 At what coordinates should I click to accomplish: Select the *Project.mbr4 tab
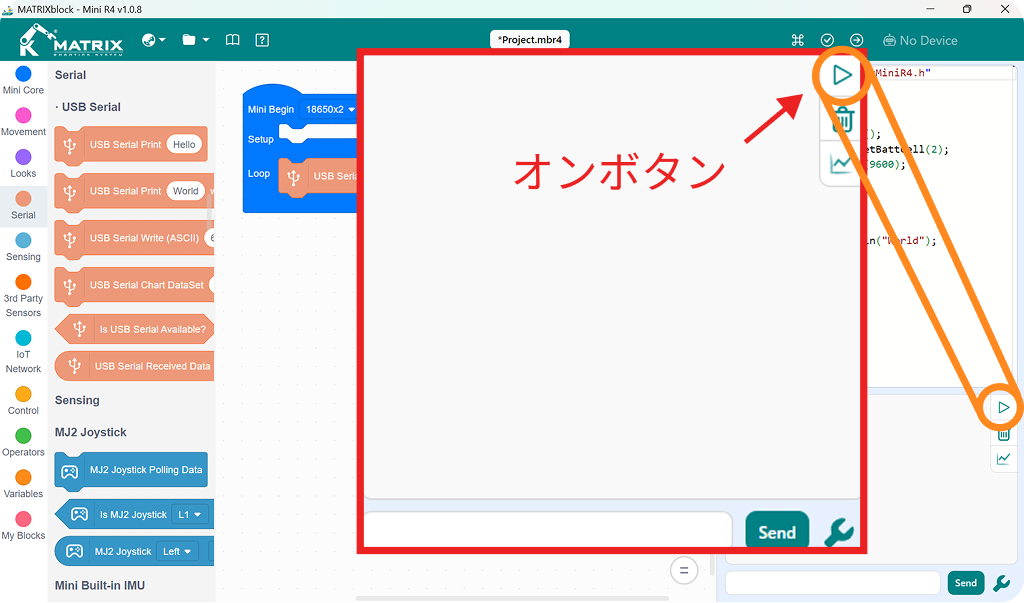(x=530, y=39)
